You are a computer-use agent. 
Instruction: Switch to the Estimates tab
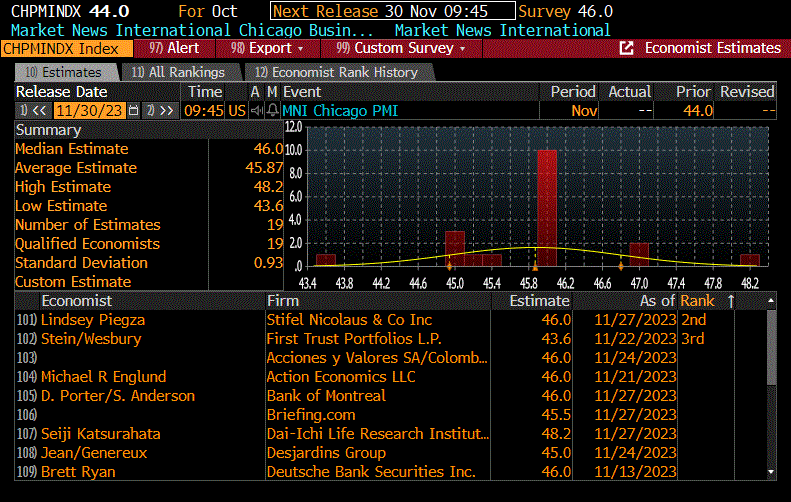66,73
